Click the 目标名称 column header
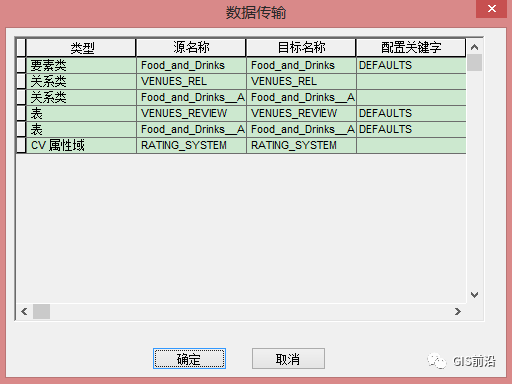This screenshot has width=512, height=384. click(301, 48)
